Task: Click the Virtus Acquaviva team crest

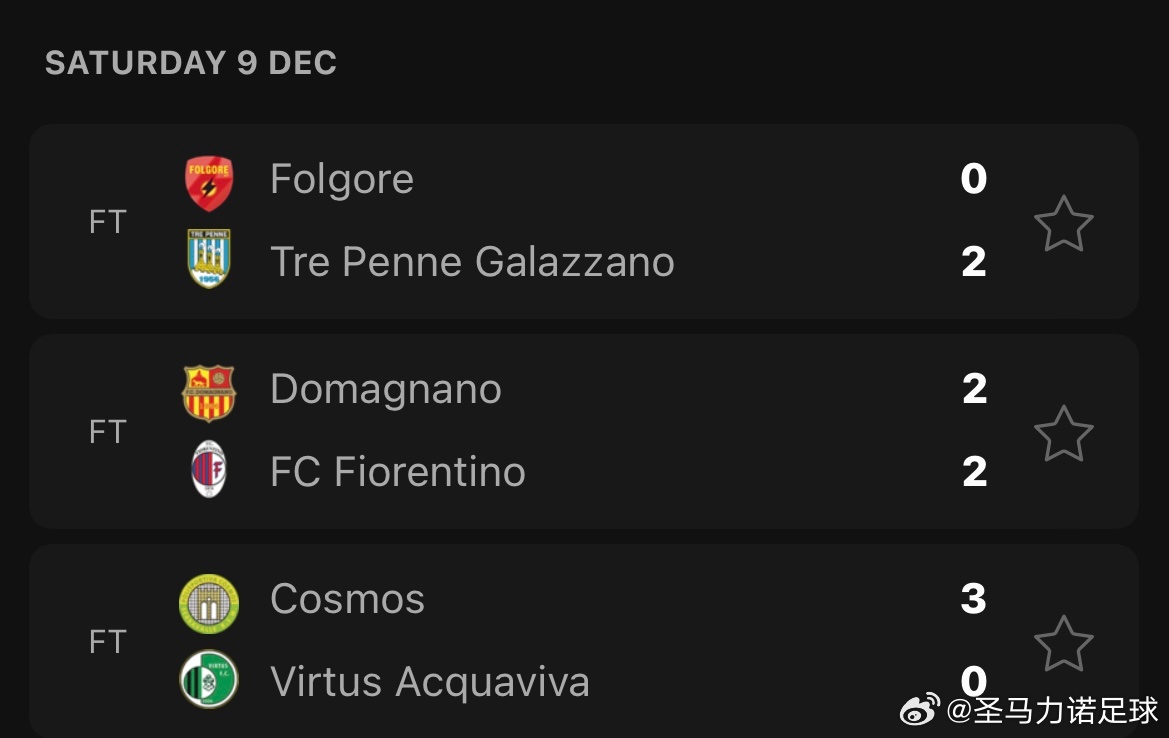Action: [209, 679]
